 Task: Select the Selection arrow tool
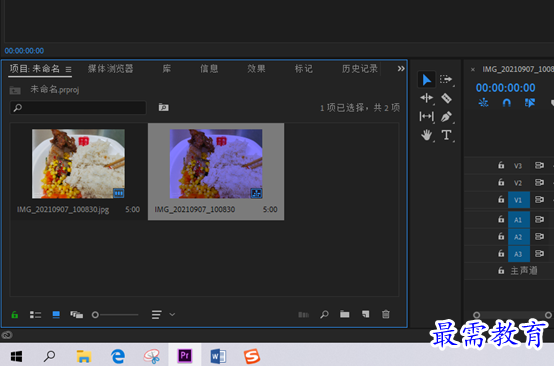426,79
